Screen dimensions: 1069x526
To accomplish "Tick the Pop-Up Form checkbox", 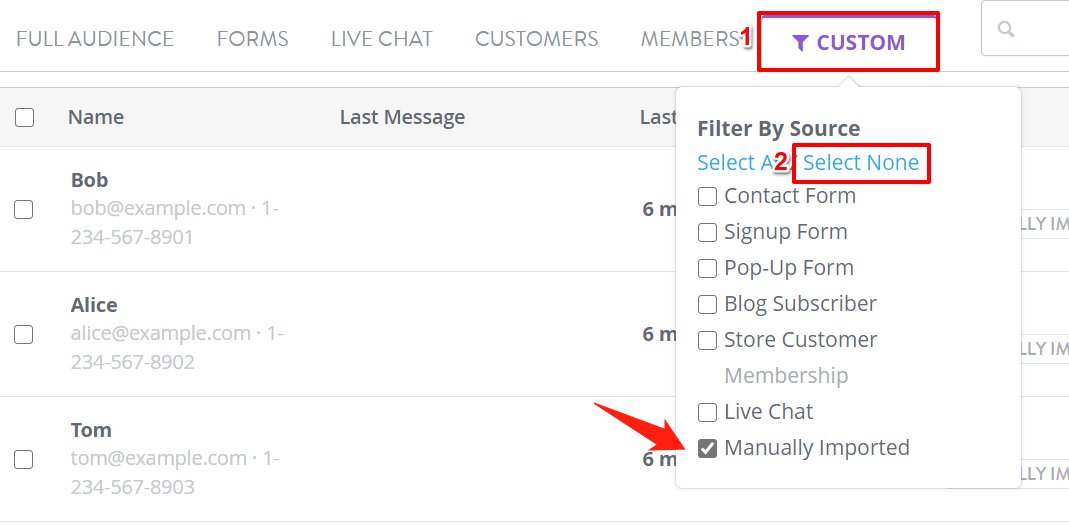I will click(x=708, y=268).
